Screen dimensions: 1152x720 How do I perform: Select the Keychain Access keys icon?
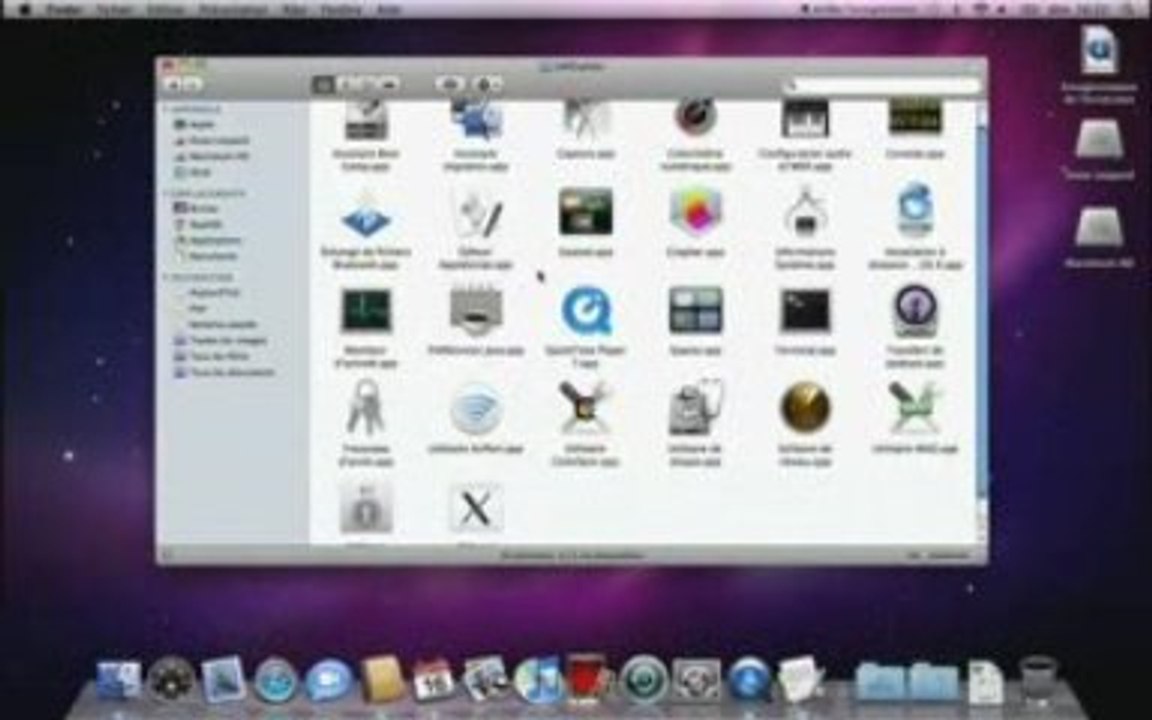[366, 406]
